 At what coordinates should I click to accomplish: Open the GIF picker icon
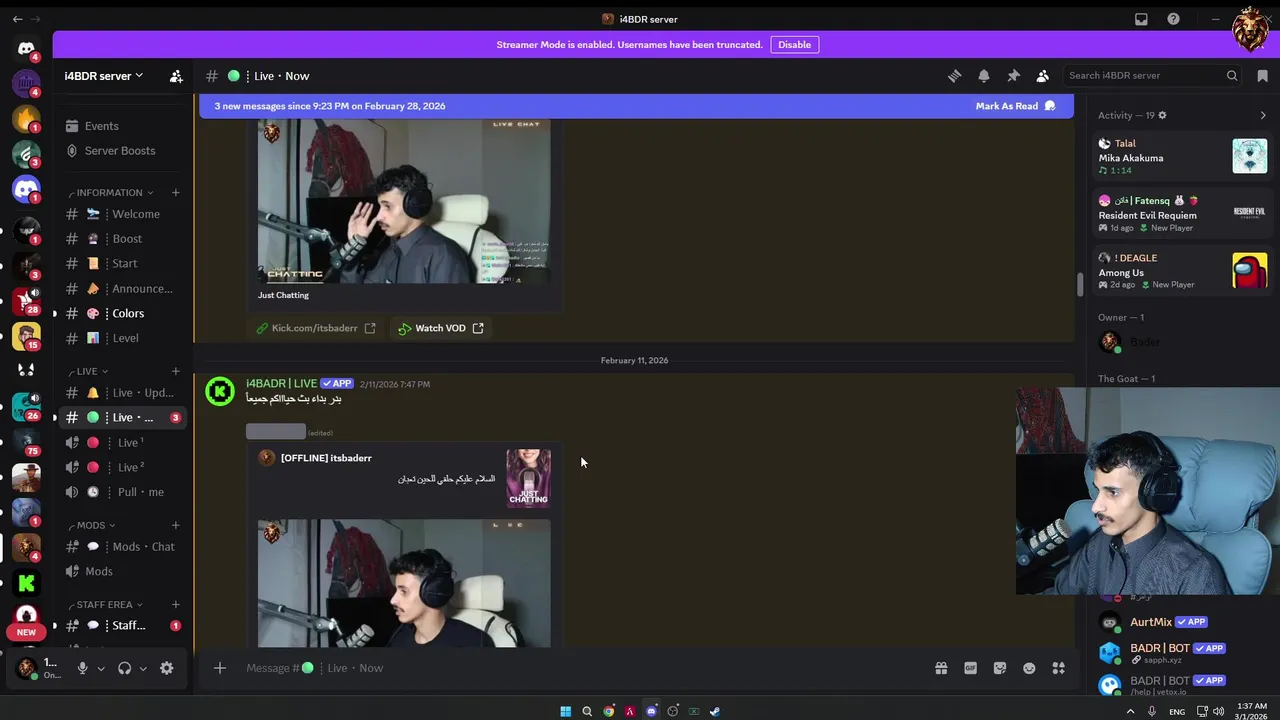point(970,668)
